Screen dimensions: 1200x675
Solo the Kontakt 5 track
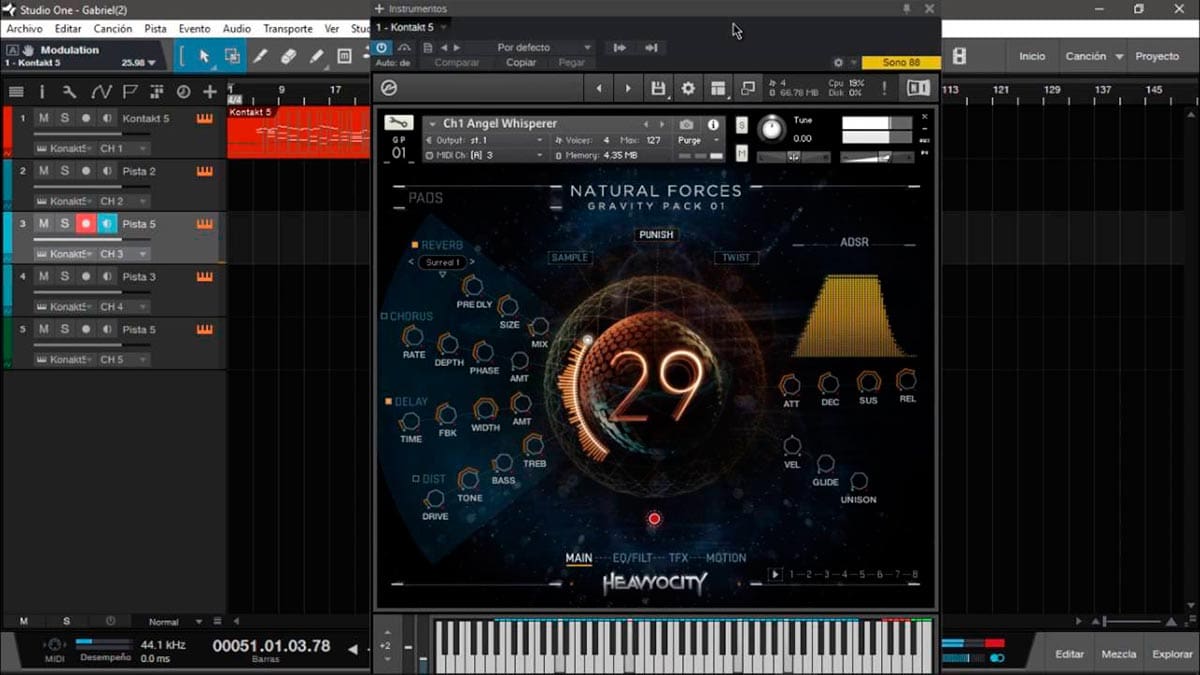tap(65, 118)
